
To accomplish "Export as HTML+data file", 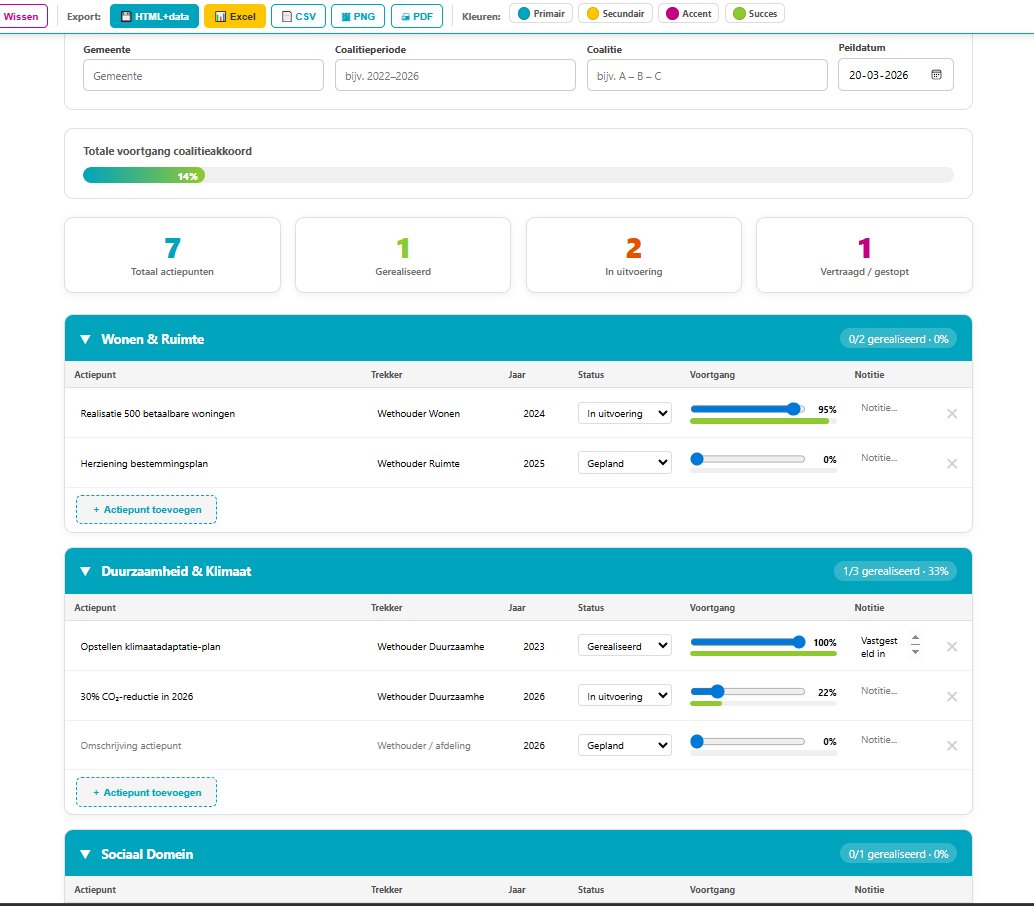I will coord(154,16).
